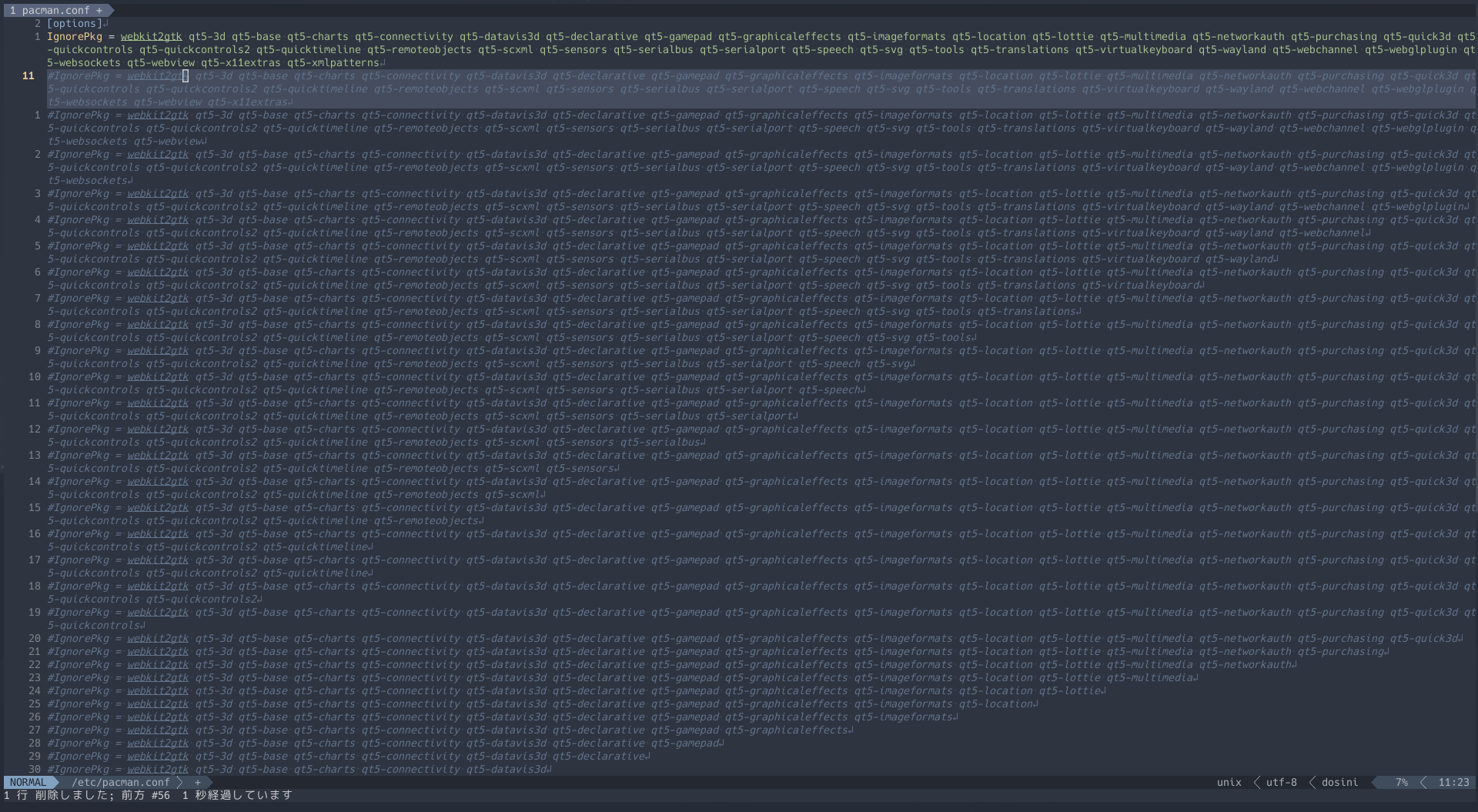Click the NORMAL mode indicator
Viewport: 1478px width, 812px height.
pyautogui.click(x=26, y=782)
